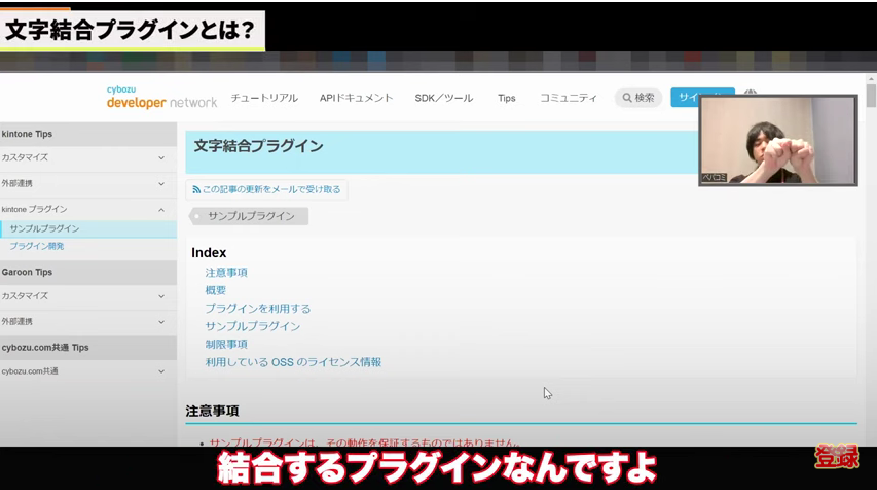Expand 外部連携 under kintone Tips
This screenshot has height=490, width=877.
(88, 183)
